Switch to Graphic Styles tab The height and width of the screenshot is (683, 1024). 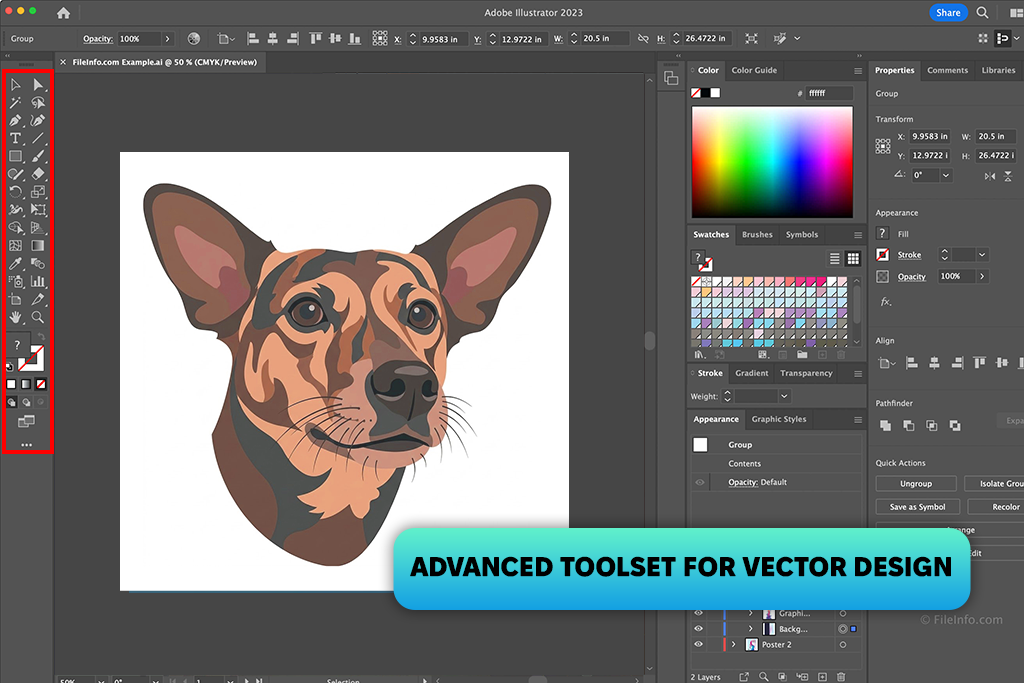778,419
